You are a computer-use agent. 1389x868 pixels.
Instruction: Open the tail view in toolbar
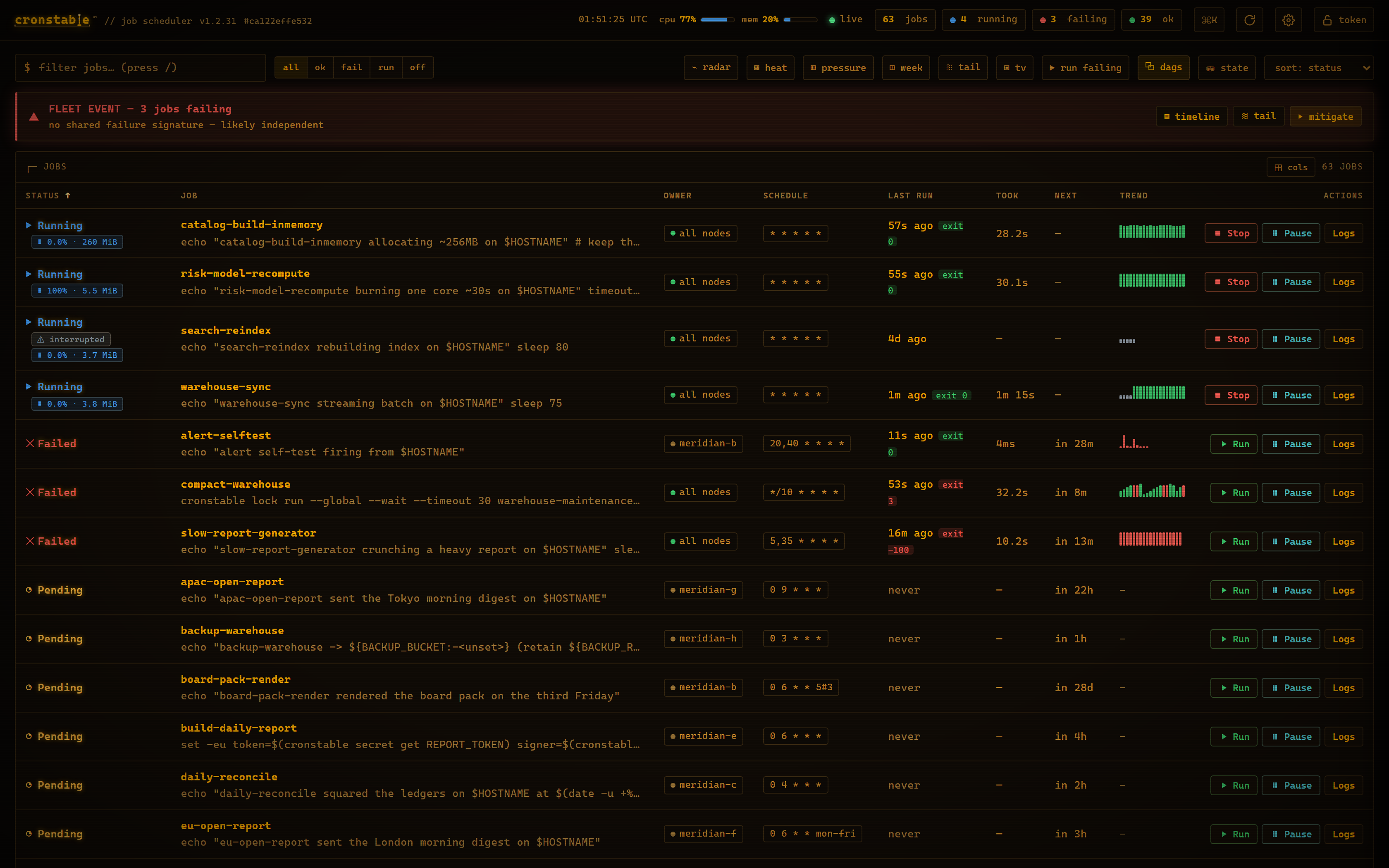click(963, 68)
